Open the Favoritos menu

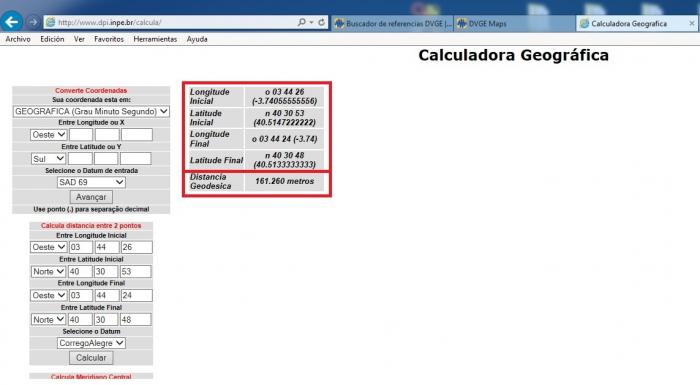tap(109, 39)
